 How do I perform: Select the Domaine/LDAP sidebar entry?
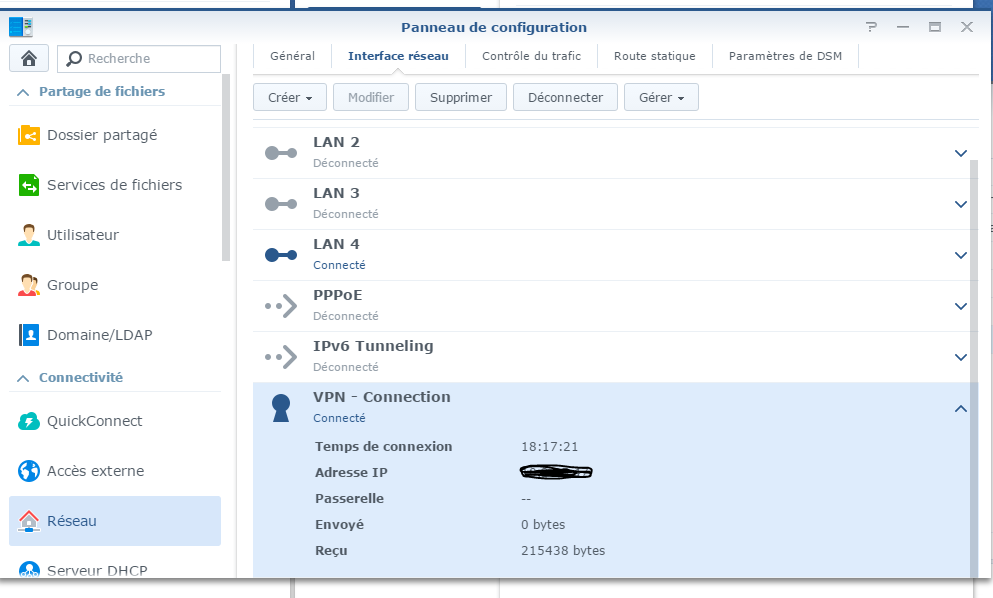115,335
